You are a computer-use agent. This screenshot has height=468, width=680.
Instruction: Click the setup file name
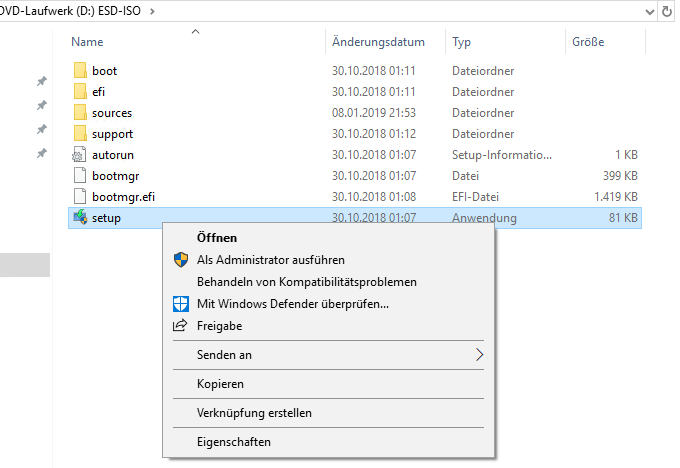(x=106, y=218)
